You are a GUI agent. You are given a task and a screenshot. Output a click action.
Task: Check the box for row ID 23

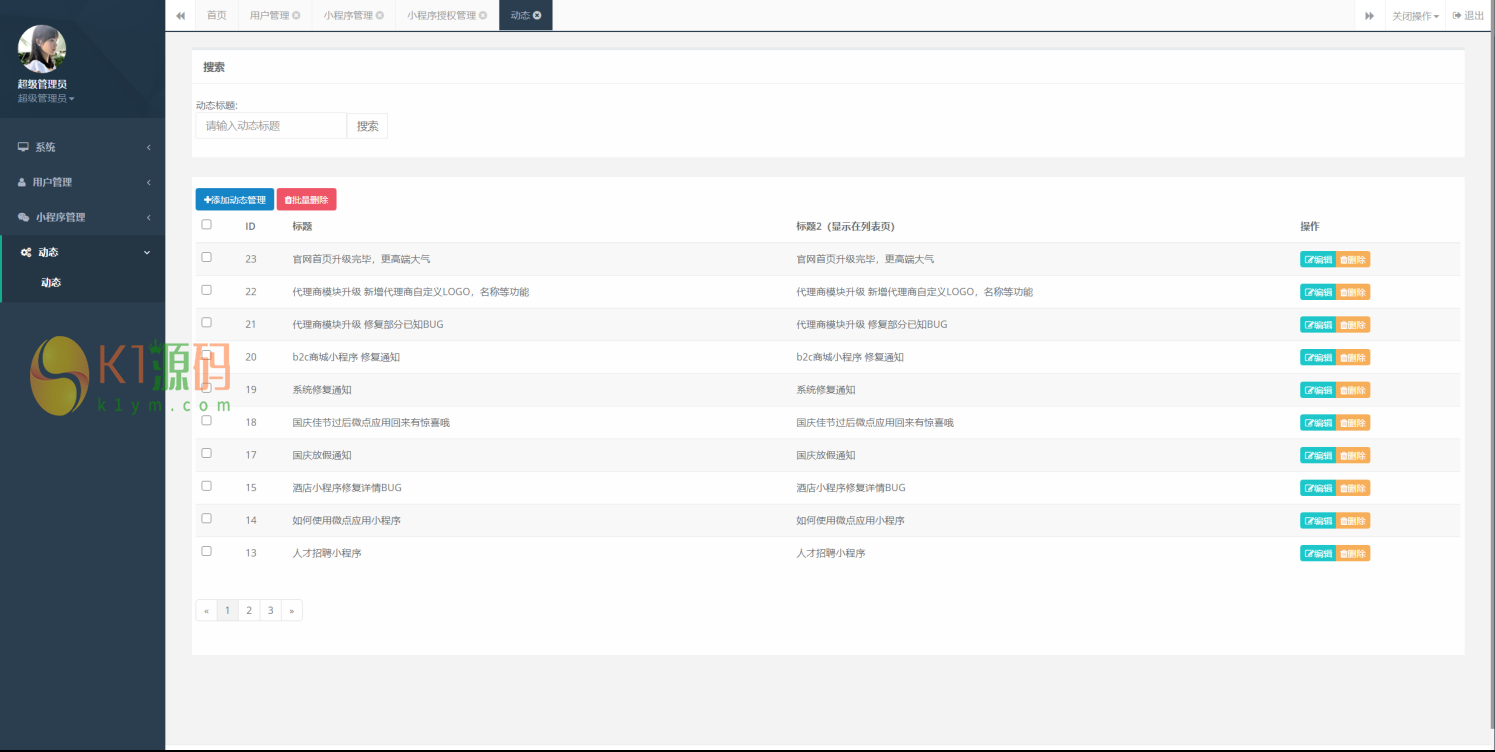(207, 257)
